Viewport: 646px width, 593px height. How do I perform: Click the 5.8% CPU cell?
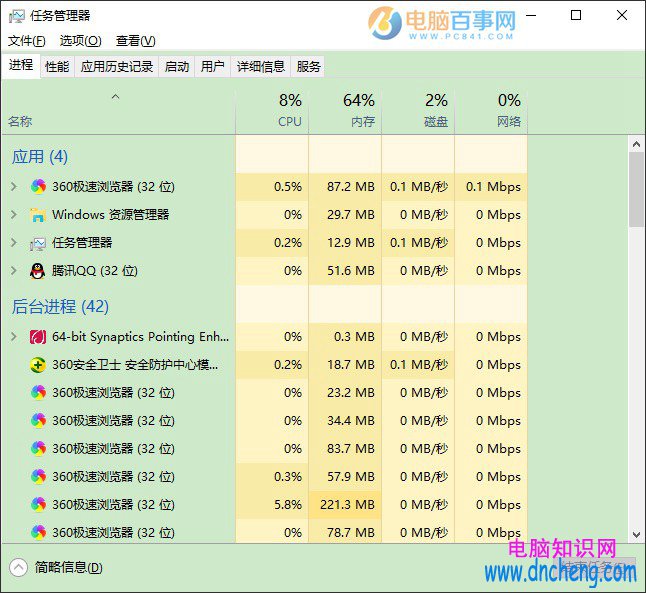[272, 505]
